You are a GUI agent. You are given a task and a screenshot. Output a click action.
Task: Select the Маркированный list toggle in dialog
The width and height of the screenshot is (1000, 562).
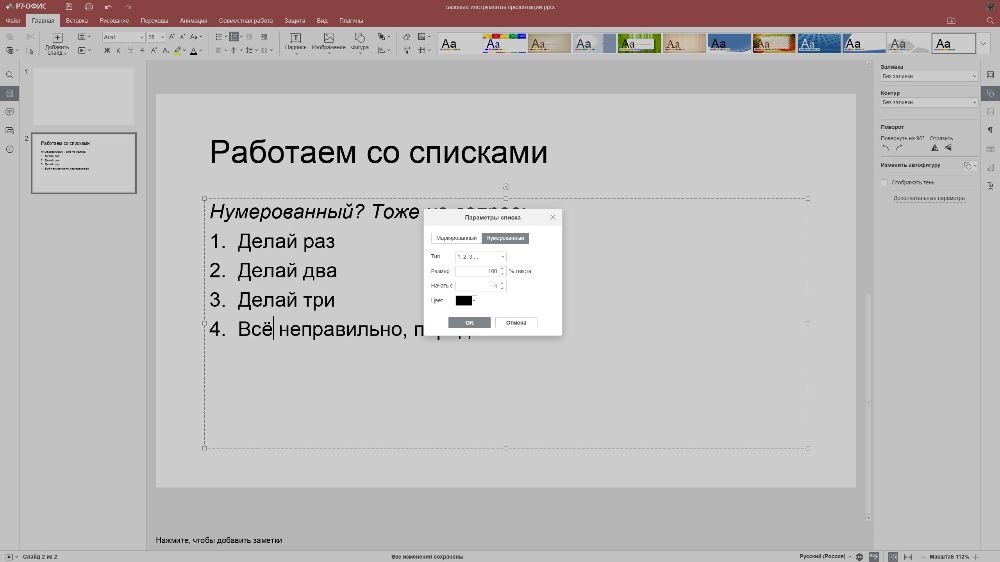[x=457, y=239]
